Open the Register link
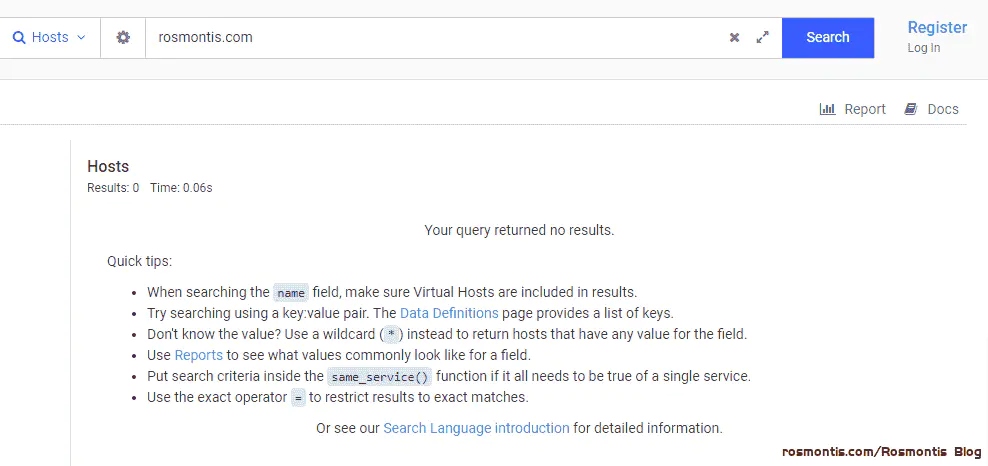This screenshot has width=988, height=466. (937, 28)
